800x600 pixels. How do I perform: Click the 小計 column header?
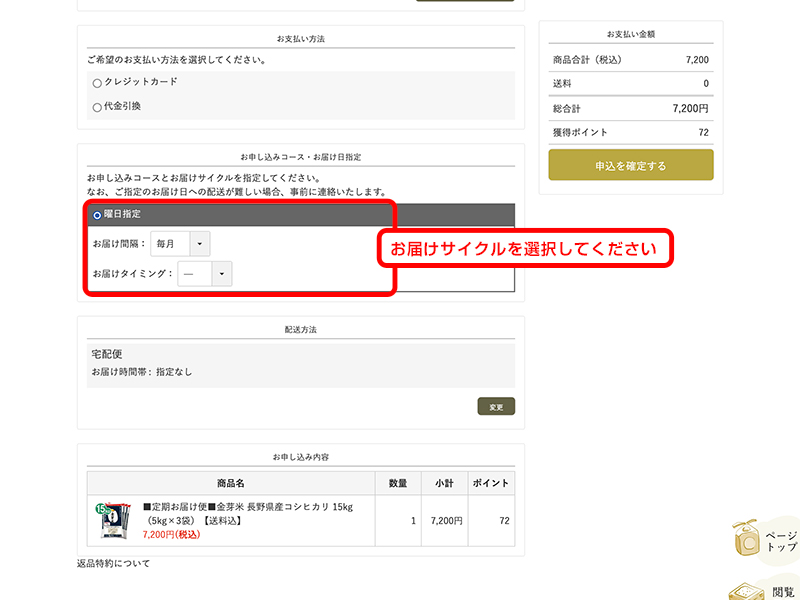[444, 483]
